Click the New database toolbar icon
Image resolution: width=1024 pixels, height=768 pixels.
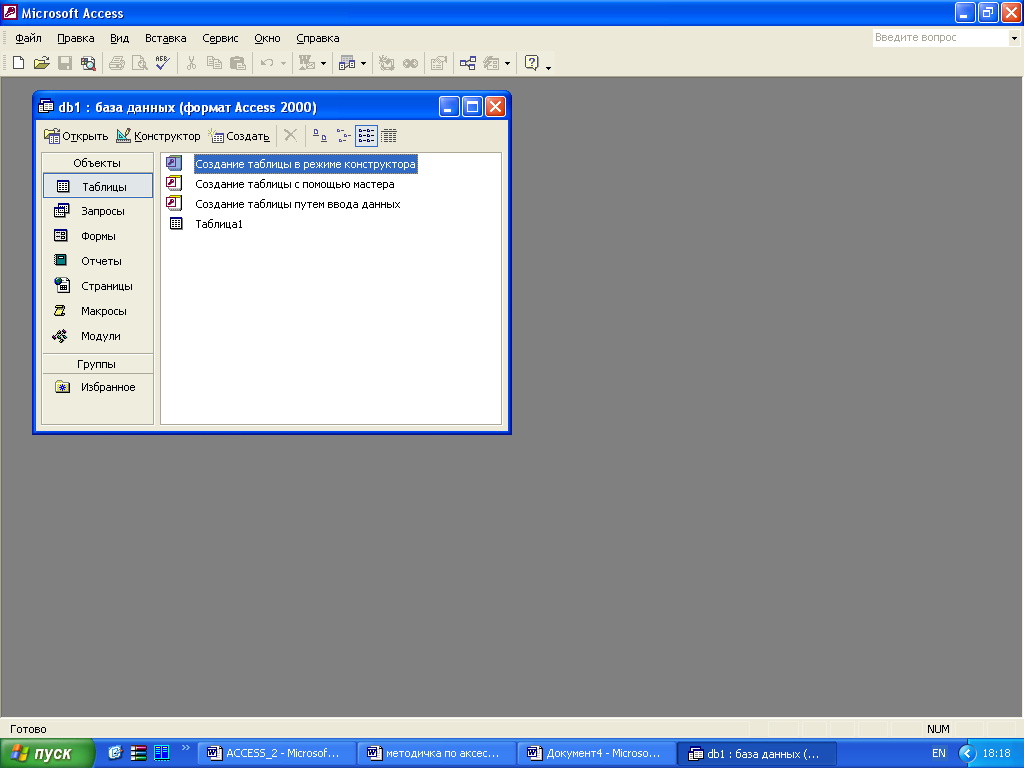[x=18, y=63]
